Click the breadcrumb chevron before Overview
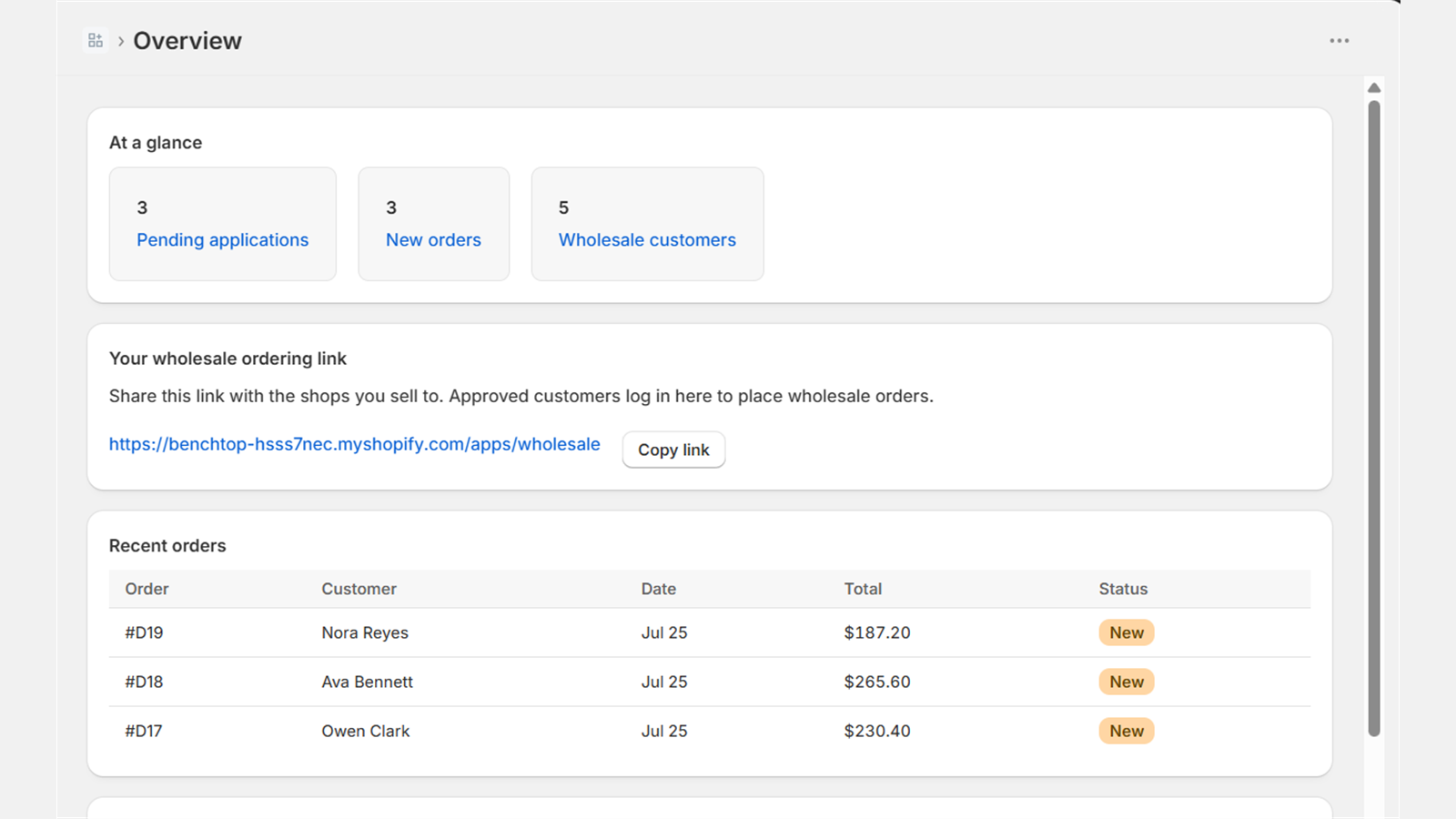The image size is (1456, 819). 120,41
